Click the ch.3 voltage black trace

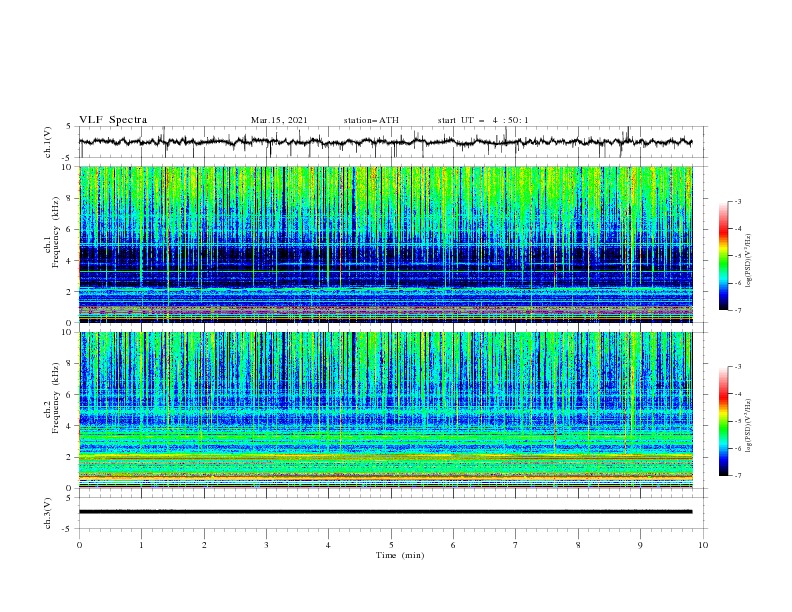pos(385,512)
